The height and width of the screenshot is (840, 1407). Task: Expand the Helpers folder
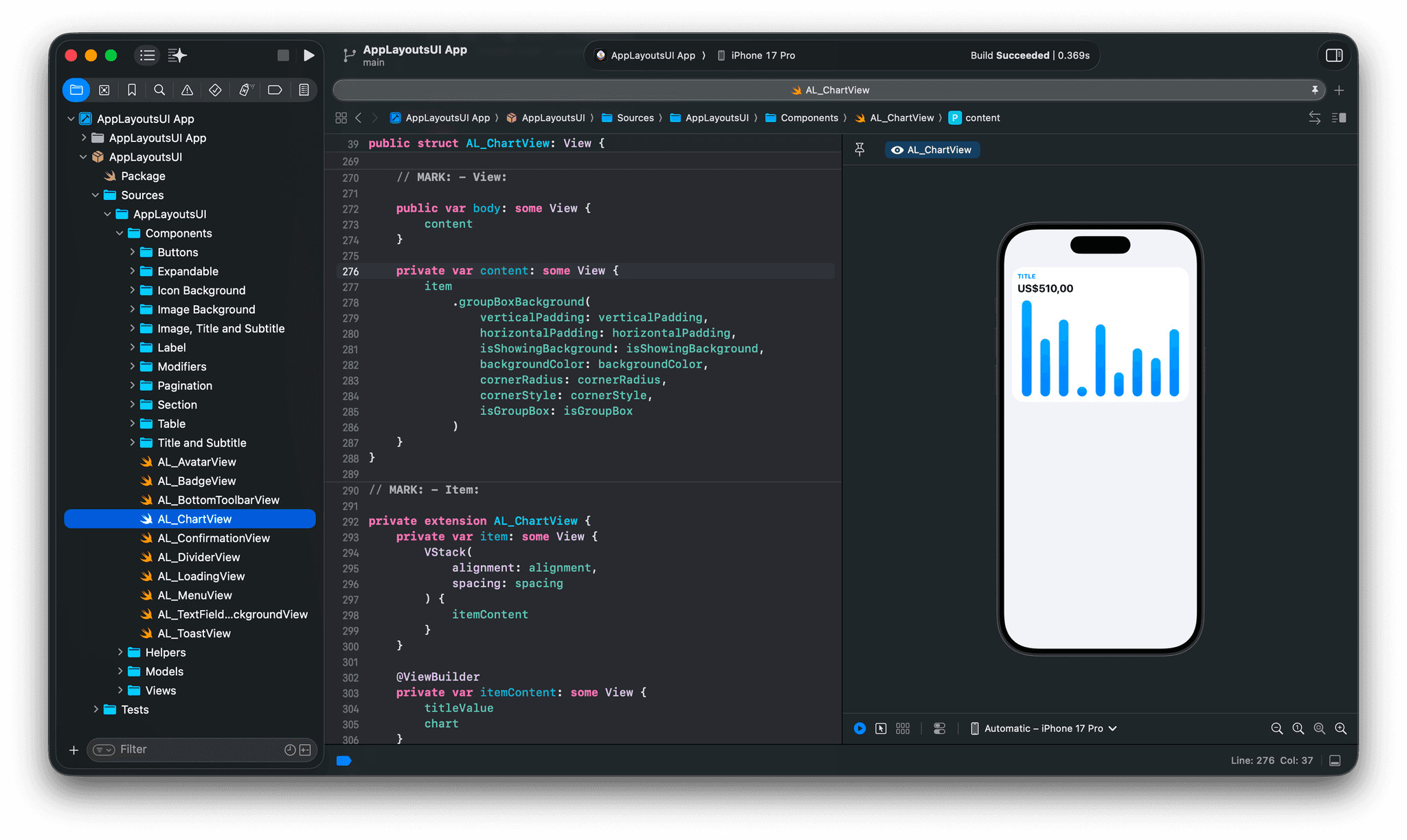click(x=120, y=652)
